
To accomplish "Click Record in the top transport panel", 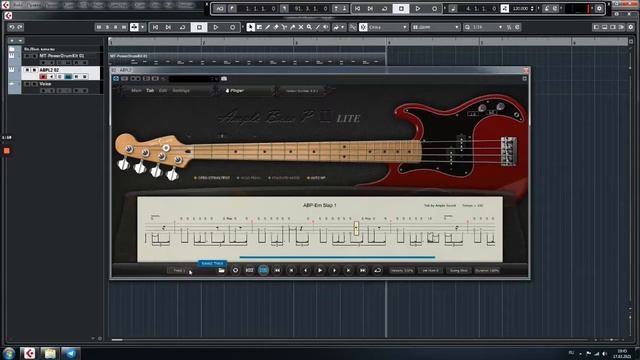I will (x=434, y=9).
